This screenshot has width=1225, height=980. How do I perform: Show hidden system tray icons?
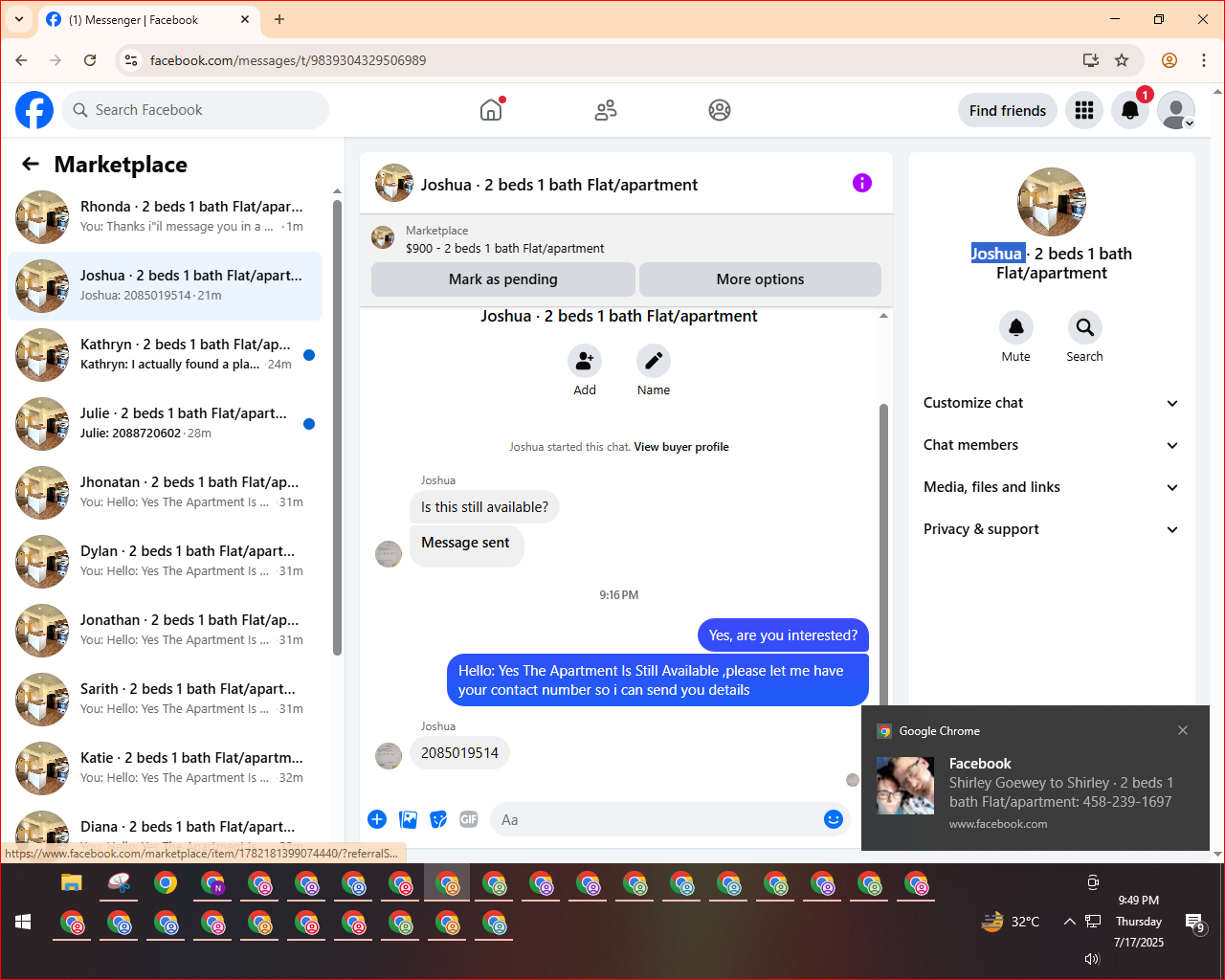pos(1069,922)
